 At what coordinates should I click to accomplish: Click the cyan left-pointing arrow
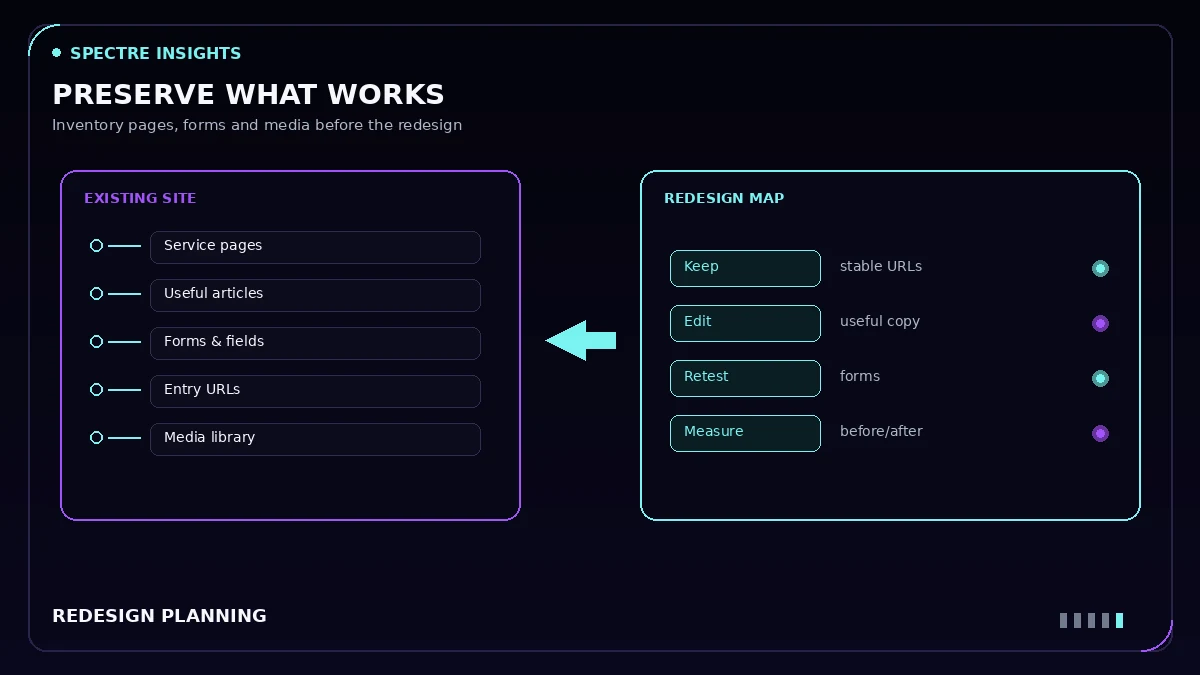(x=580, y=341)
